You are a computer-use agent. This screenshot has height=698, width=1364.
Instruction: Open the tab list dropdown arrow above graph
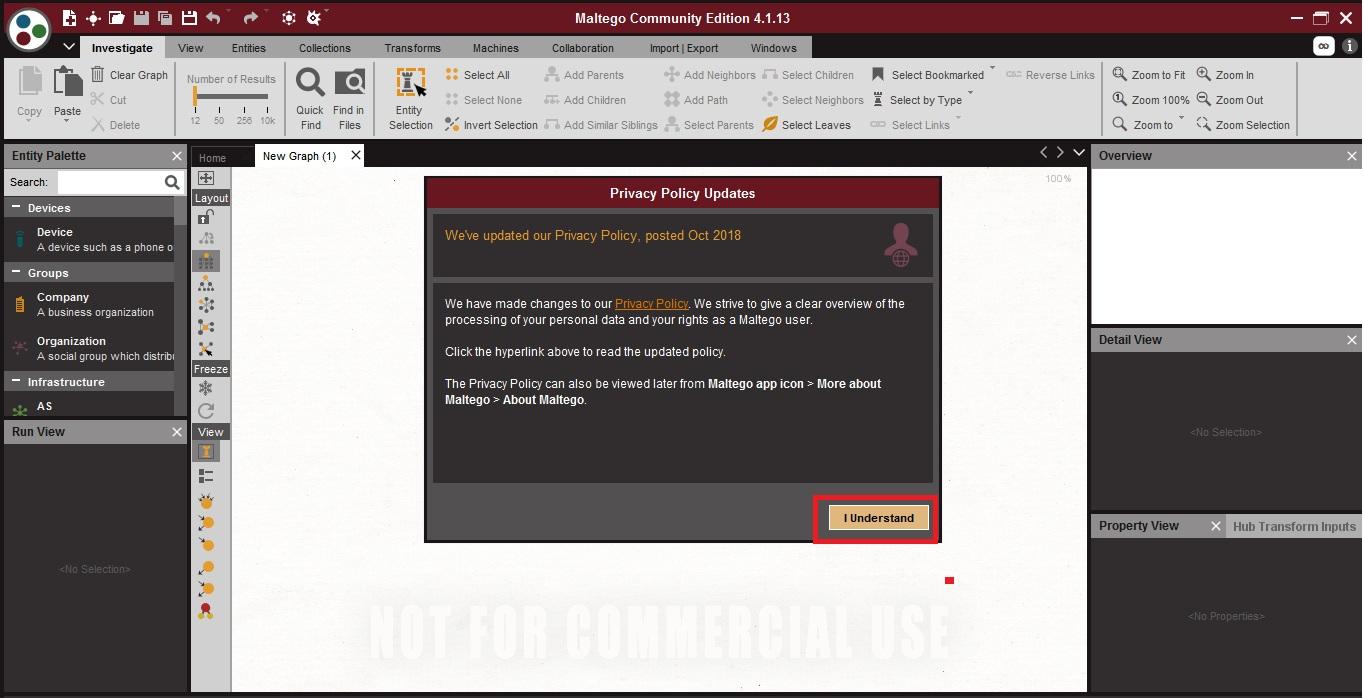(x=1078, y=152)
